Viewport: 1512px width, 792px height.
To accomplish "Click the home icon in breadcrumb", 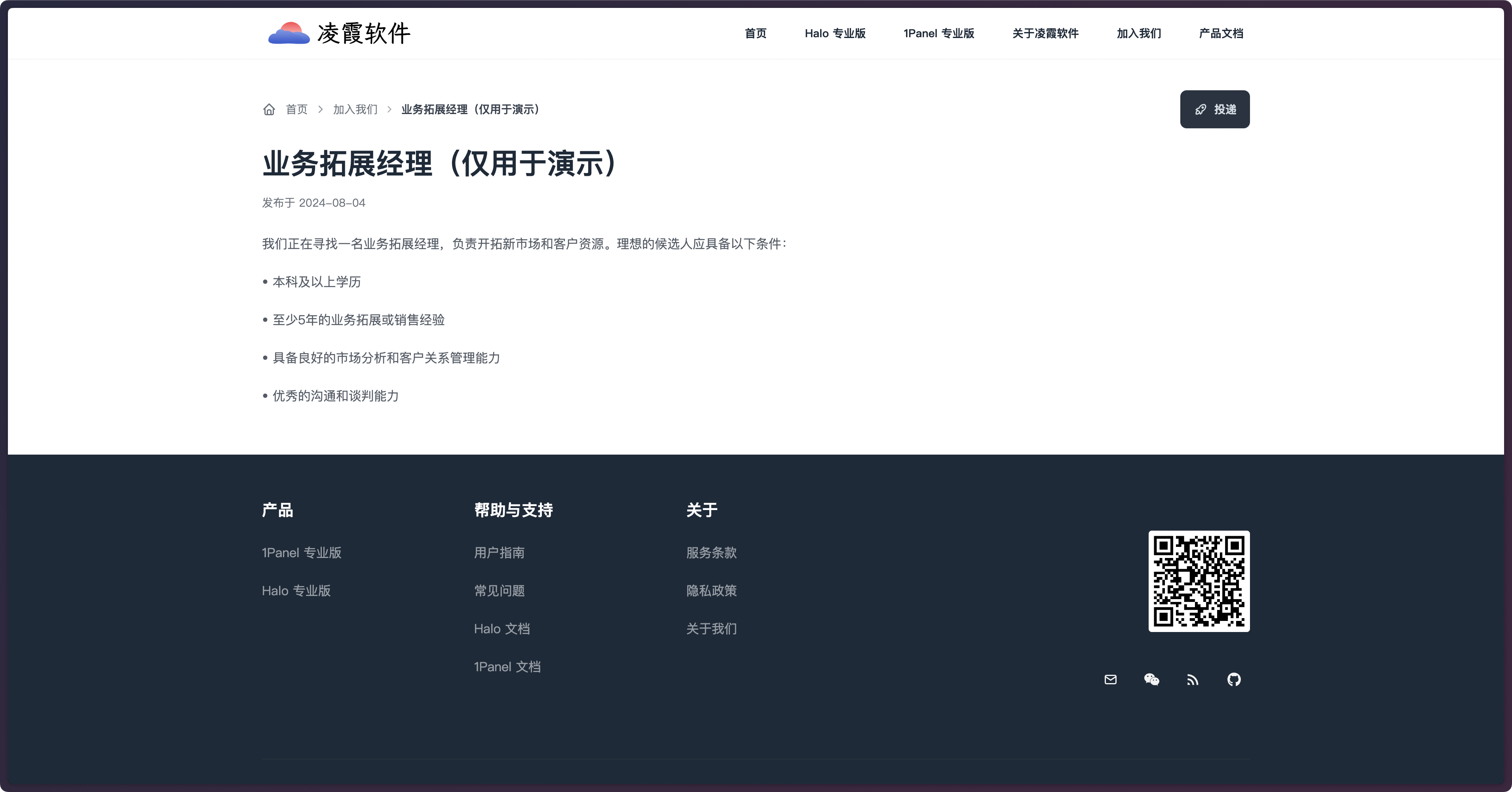I will [x=269, y=109].
